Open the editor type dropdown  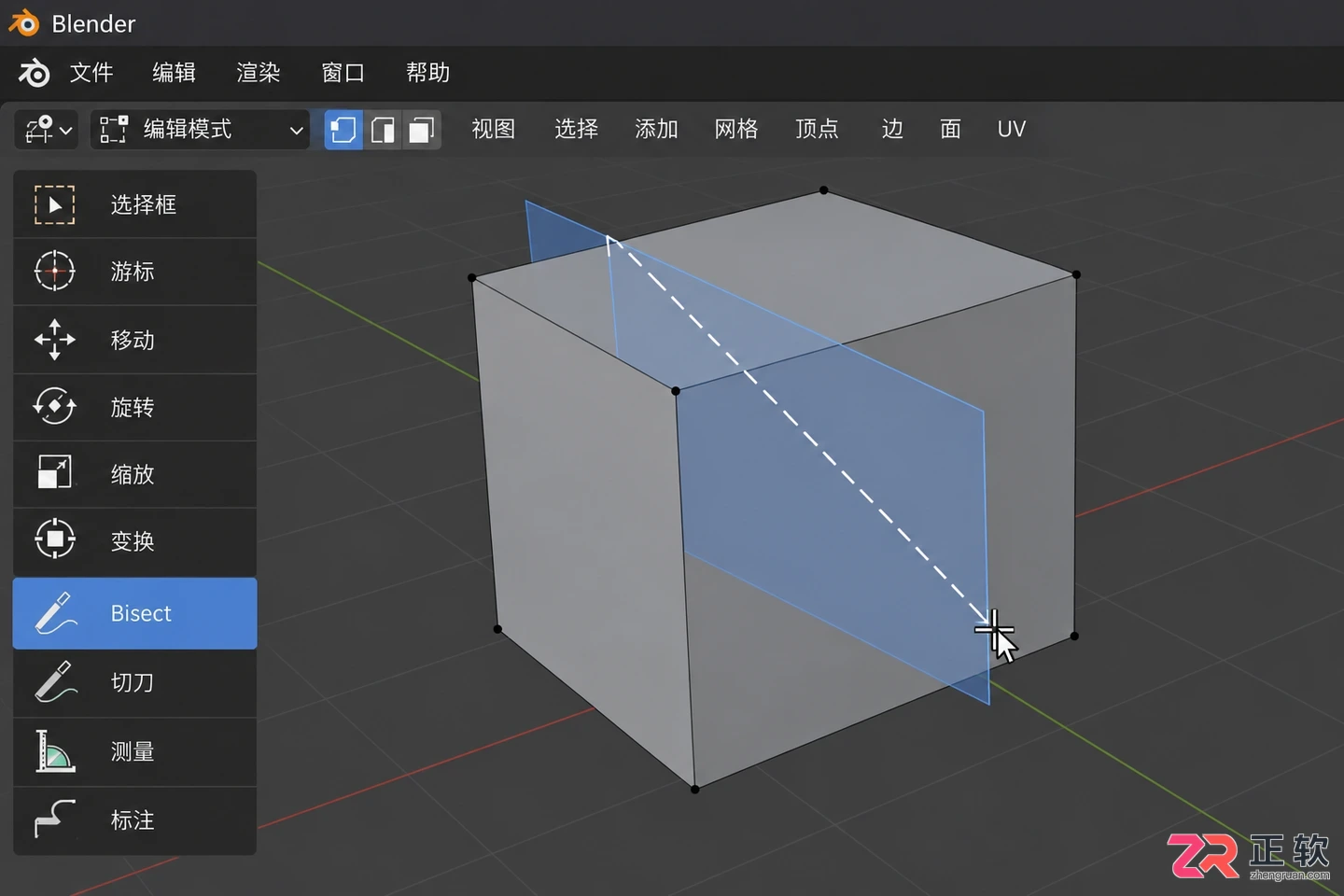49,130
